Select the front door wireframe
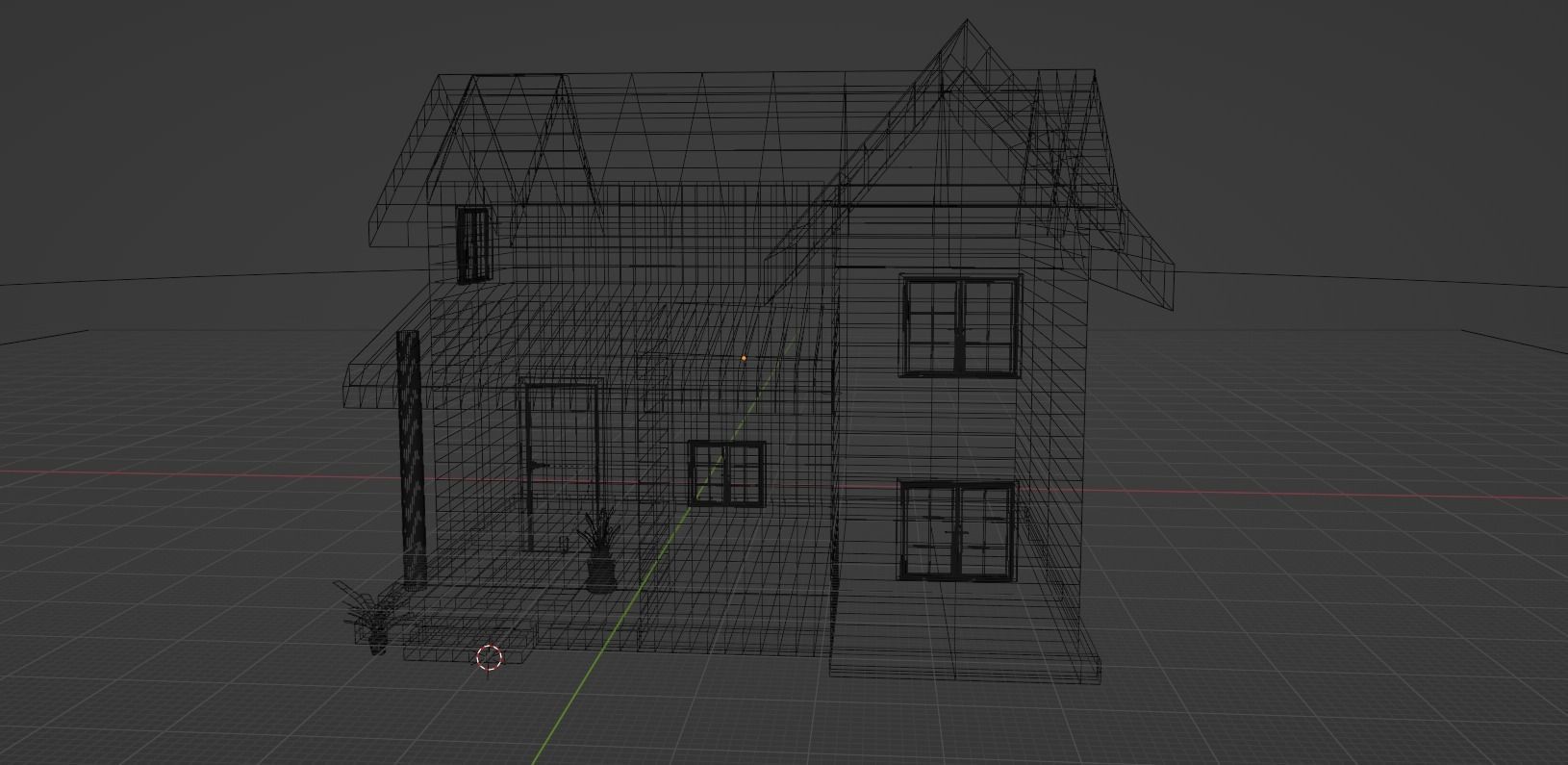 [562, 466]
